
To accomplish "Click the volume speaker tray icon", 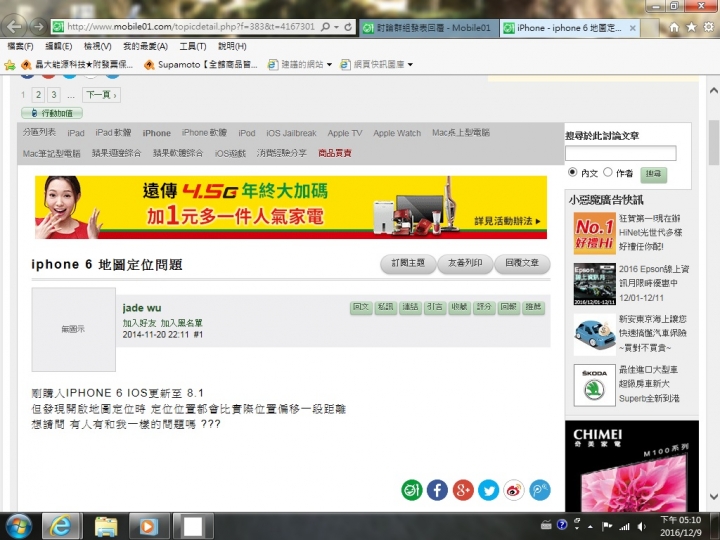I will (x=642, y=527).
